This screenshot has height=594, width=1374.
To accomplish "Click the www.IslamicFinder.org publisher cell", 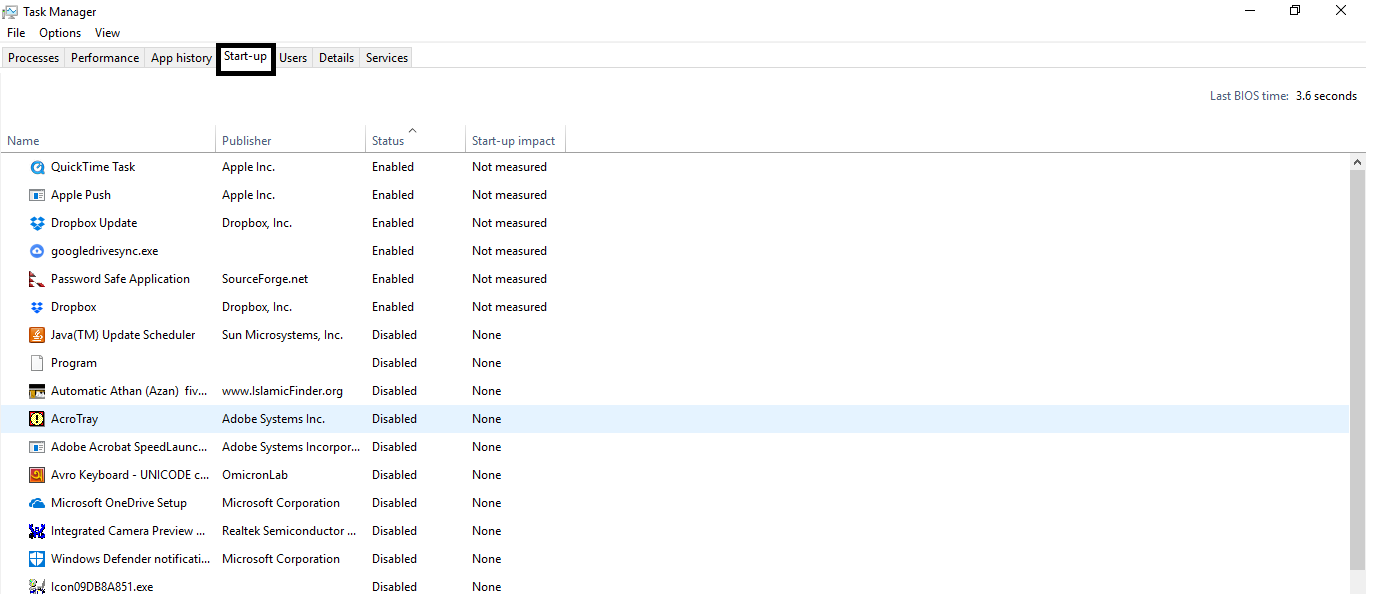I will click(x=282, y=391).
